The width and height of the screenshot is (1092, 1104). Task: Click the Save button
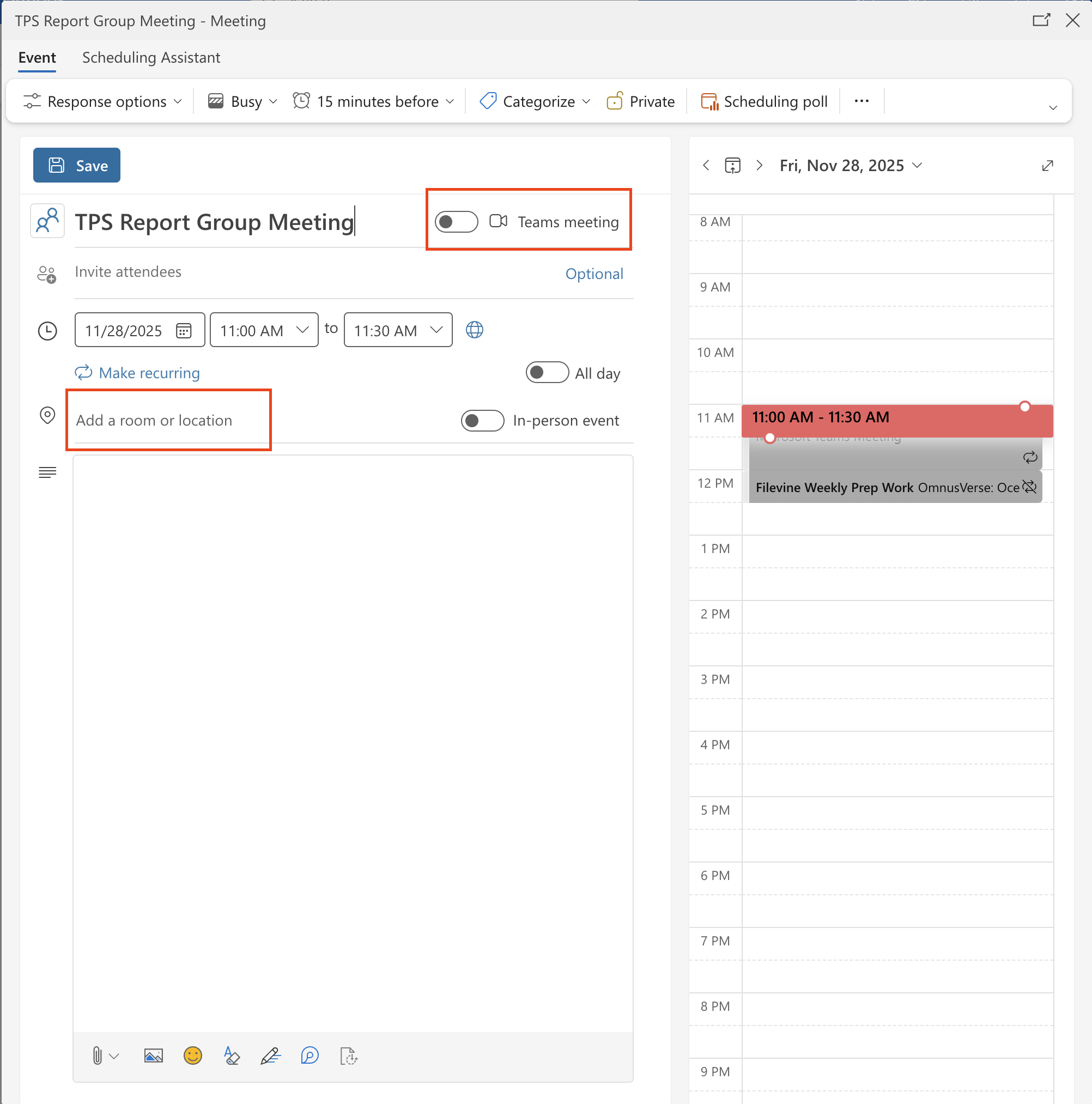[77, 165]
